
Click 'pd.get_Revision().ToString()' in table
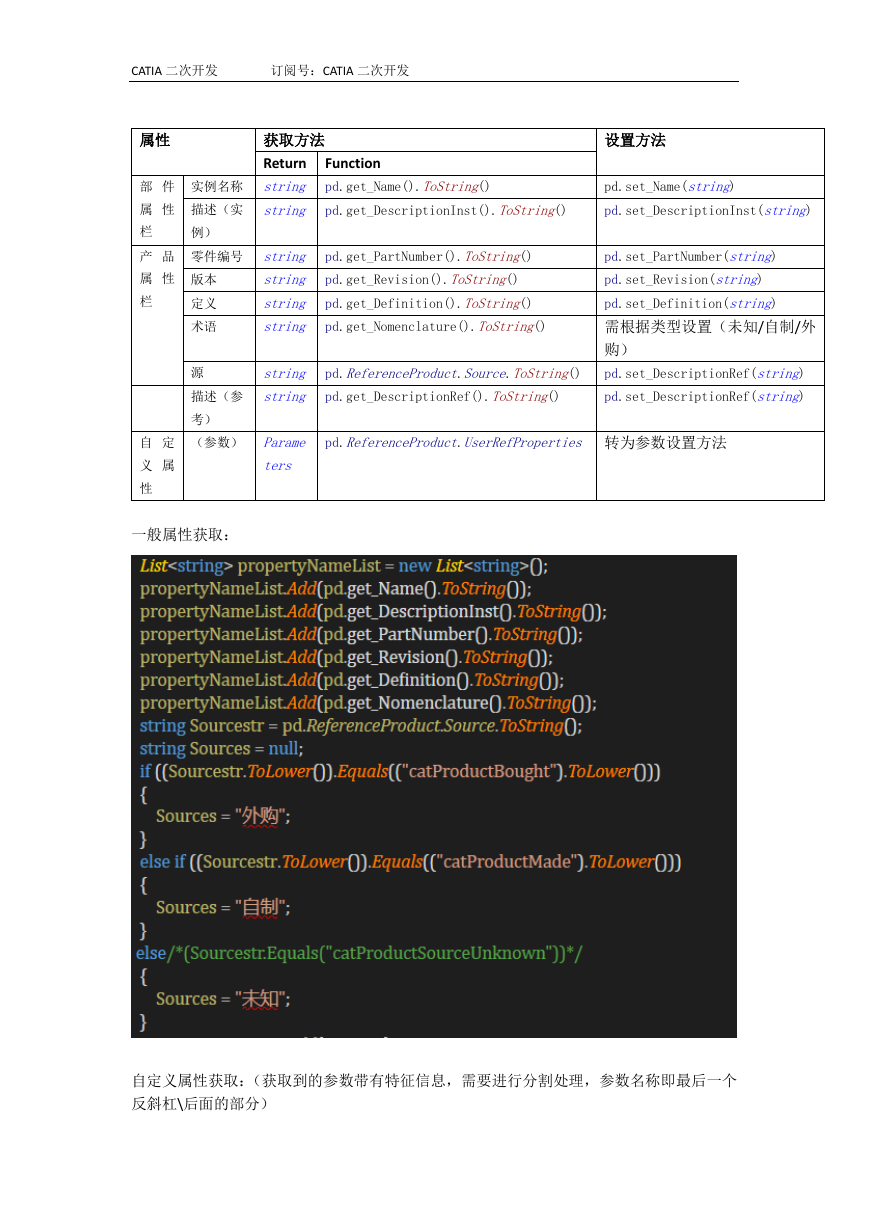click(422, 280)
